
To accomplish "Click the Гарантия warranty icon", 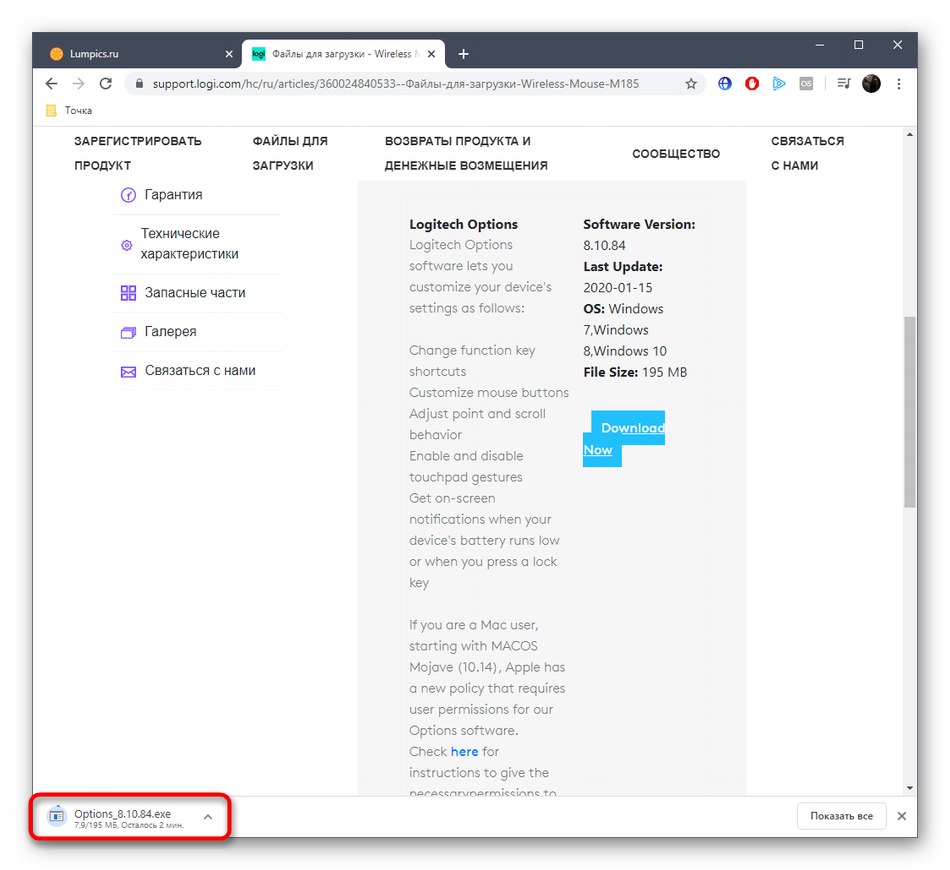I will coord(128,194).
